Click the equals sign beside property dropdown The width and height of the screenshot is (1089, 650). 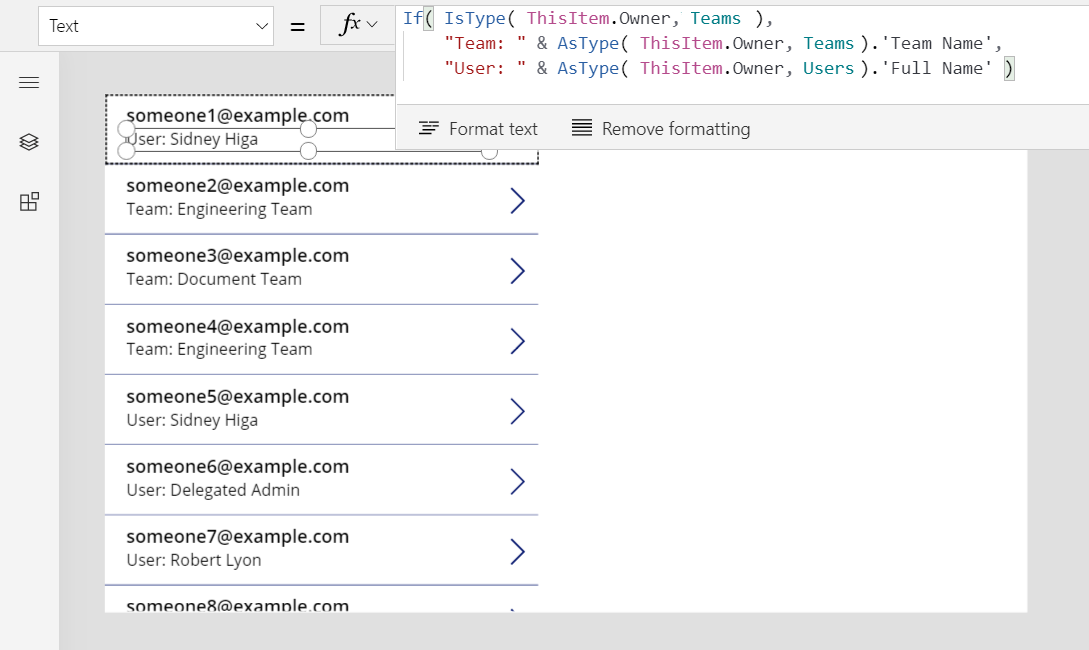[297, 26]
